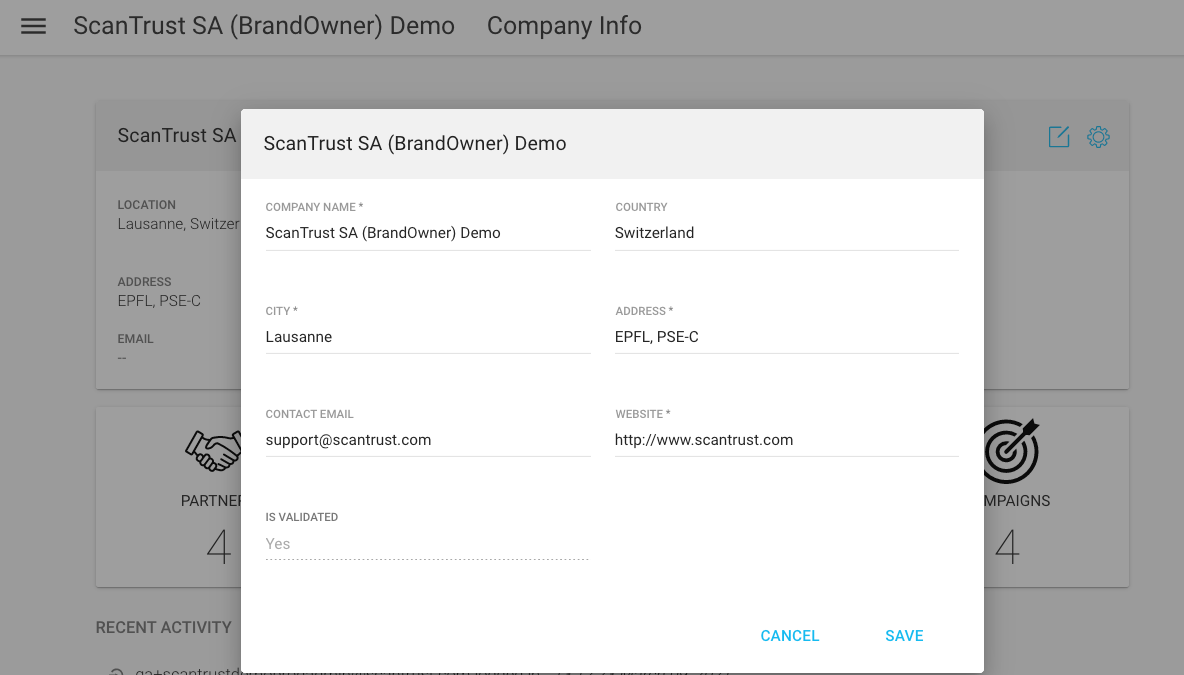Image resolution: width=1184 pixels, height=675 pixels.
Task: Click the Company Name input field
Action: [x=427, y=233]
